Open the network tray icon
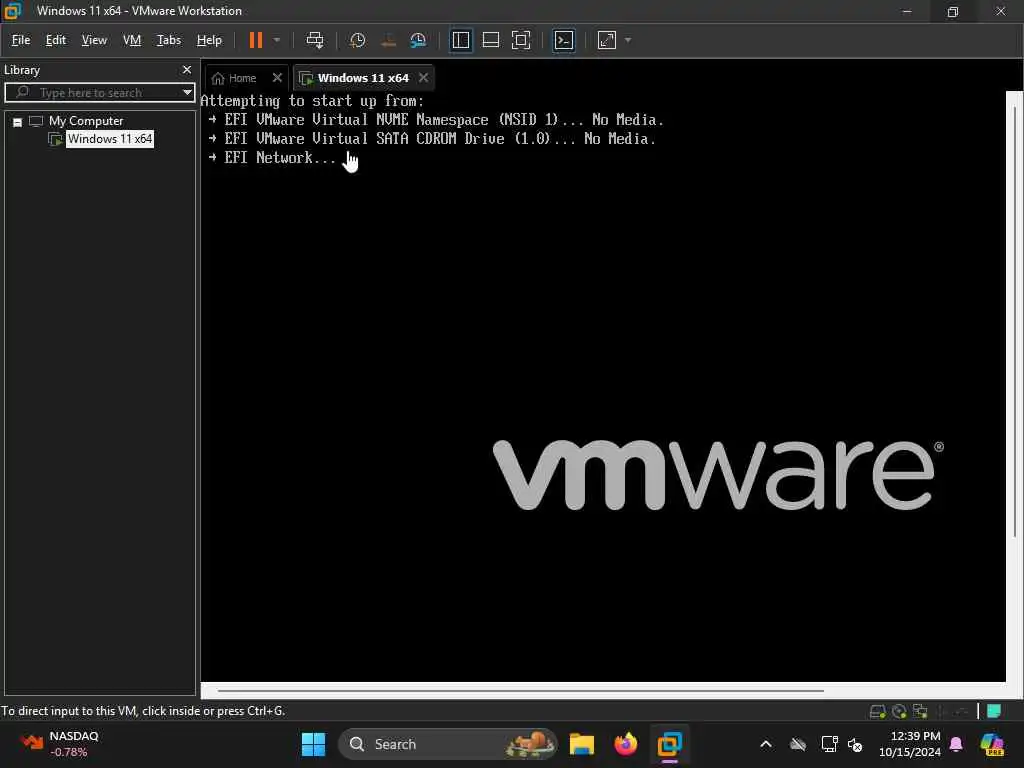This screenshot has width=1024, height=768. 829,744
